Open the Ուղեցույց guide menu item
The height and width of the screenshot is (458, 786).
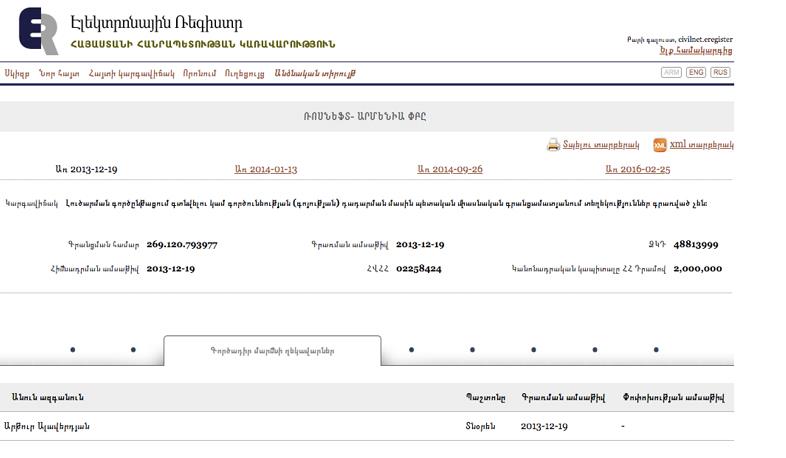point(244,74)
